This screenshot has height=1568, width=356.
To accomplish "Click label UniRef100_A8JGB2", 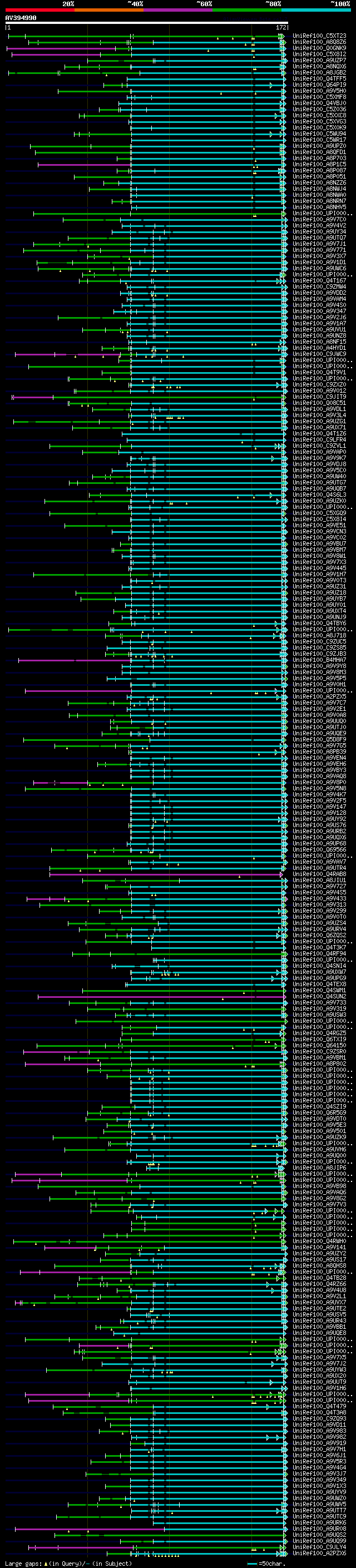I will pos(319,72).
